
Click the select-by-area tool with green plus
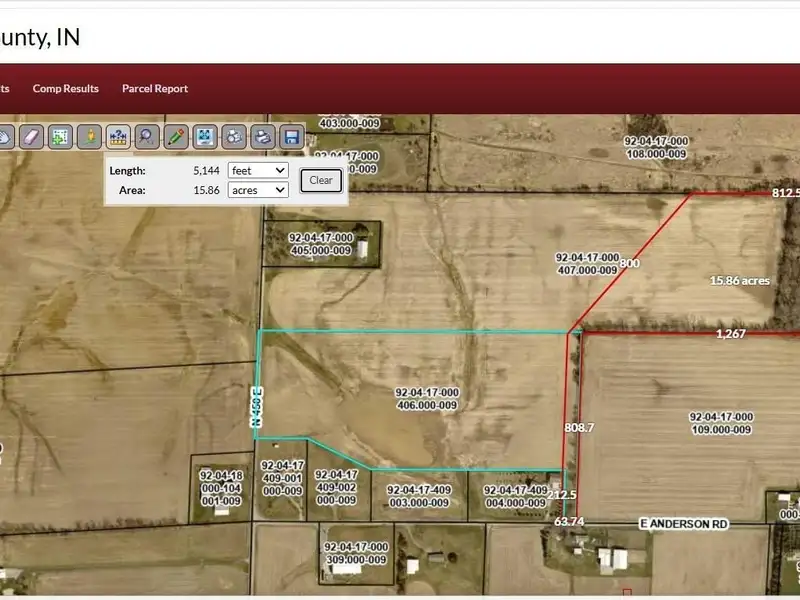coord(60,136)
